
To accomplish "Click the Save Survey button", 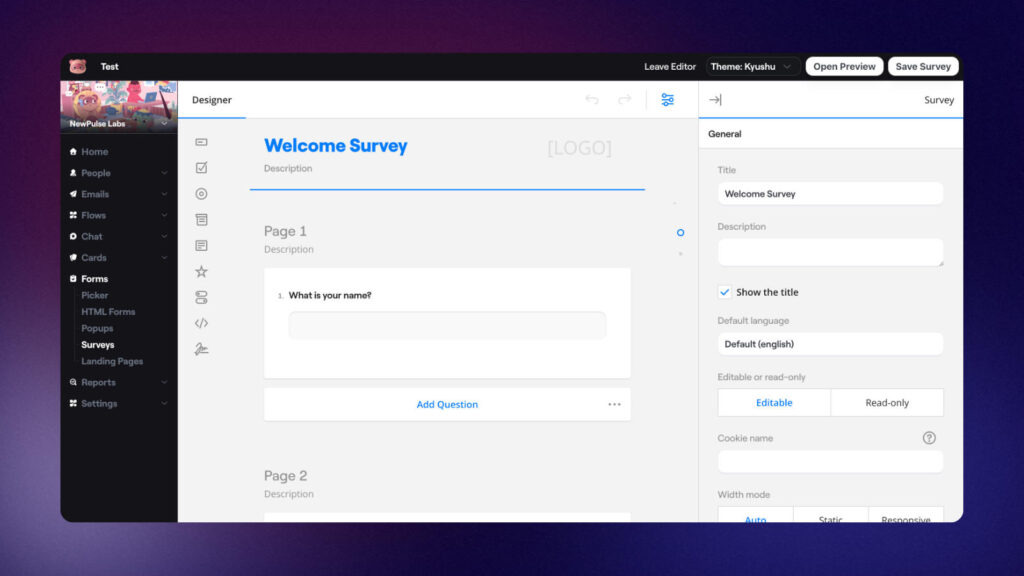I will click(922, 66).
